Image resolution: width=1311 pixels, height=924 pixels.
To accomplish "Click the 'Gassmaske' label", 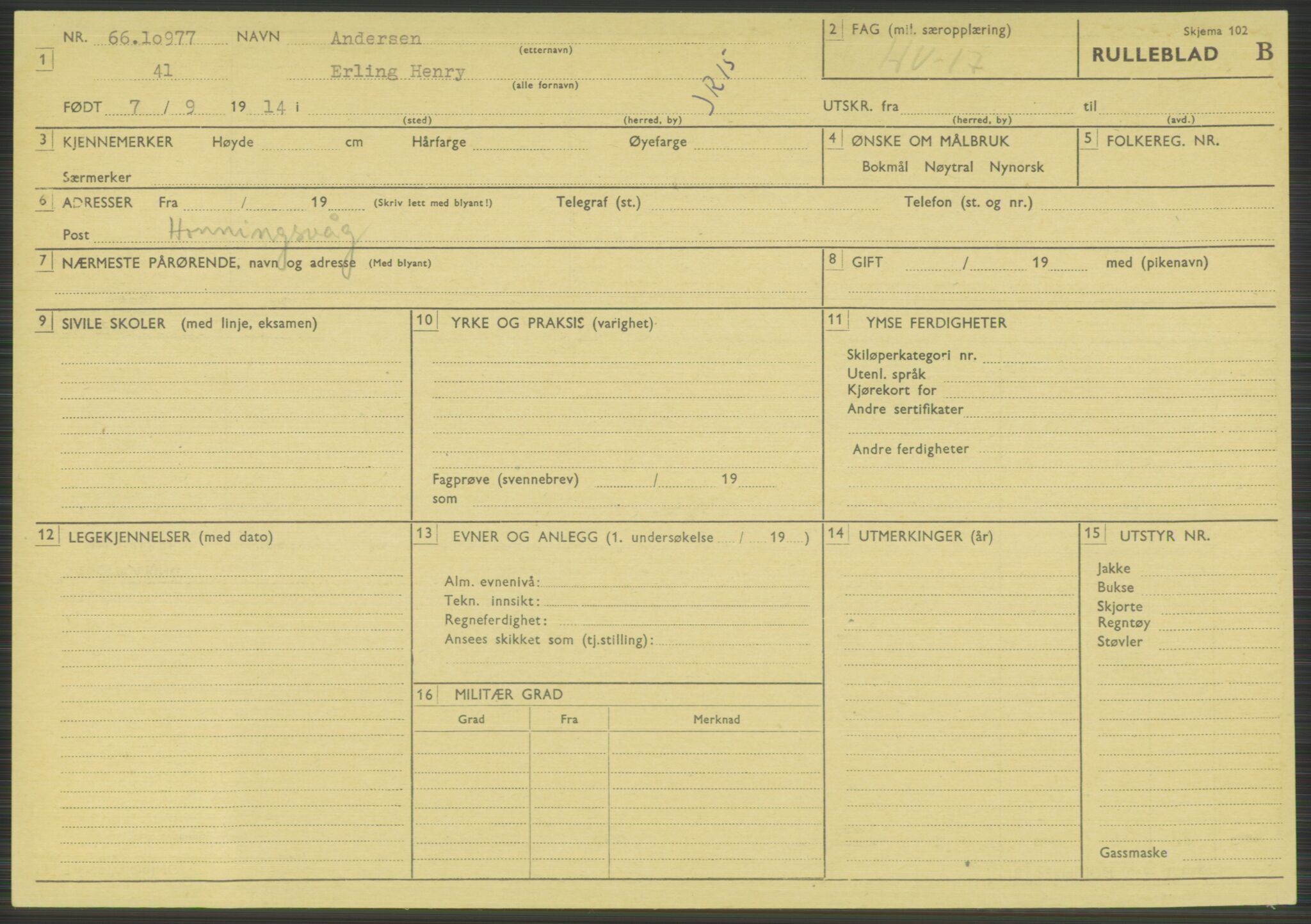I will [x=1133, y=853].
